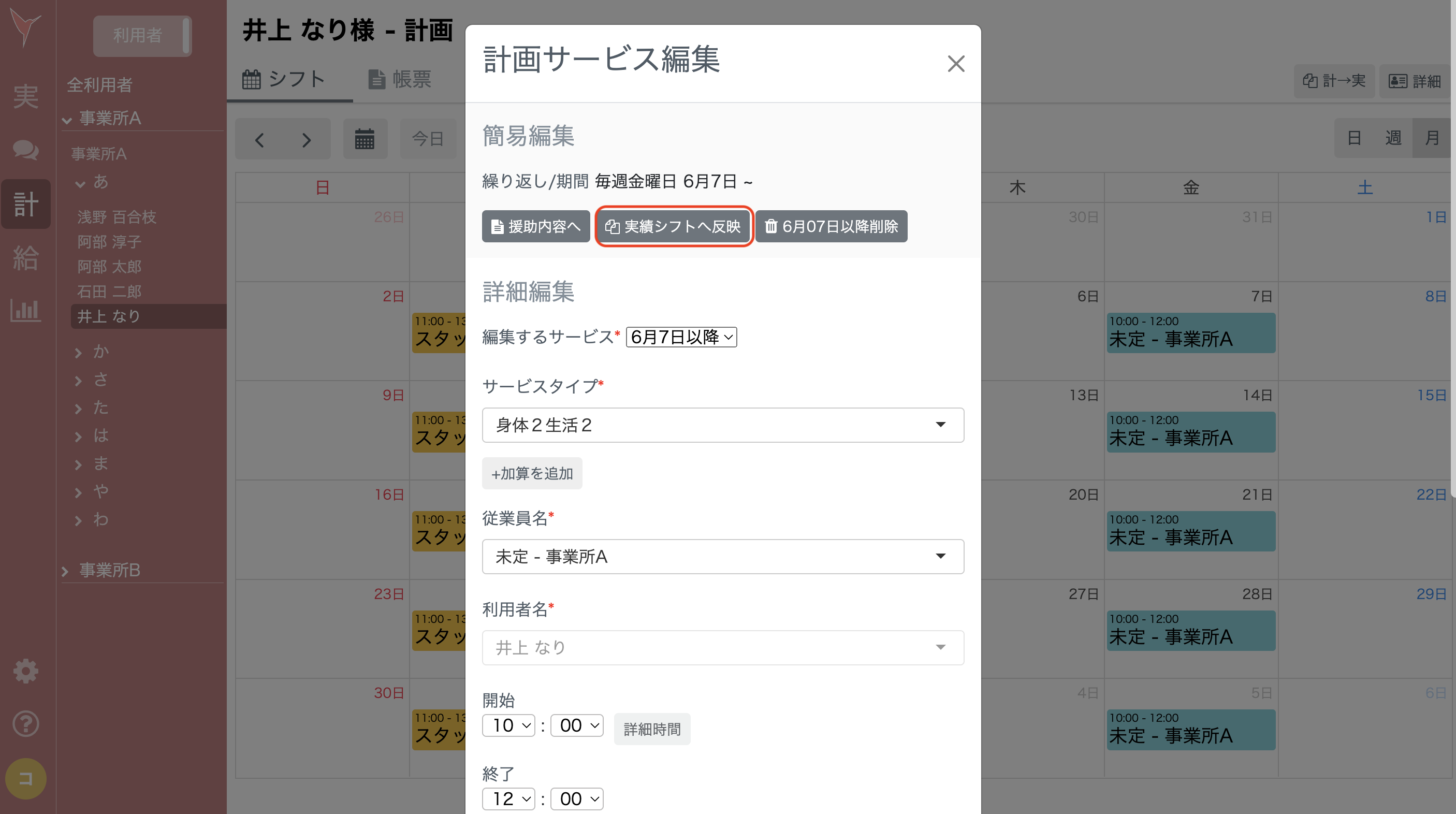The width and height of the screenshot is (1456, 814).
Task: Click the +加算を追加 button
Action: pos(532,474)
